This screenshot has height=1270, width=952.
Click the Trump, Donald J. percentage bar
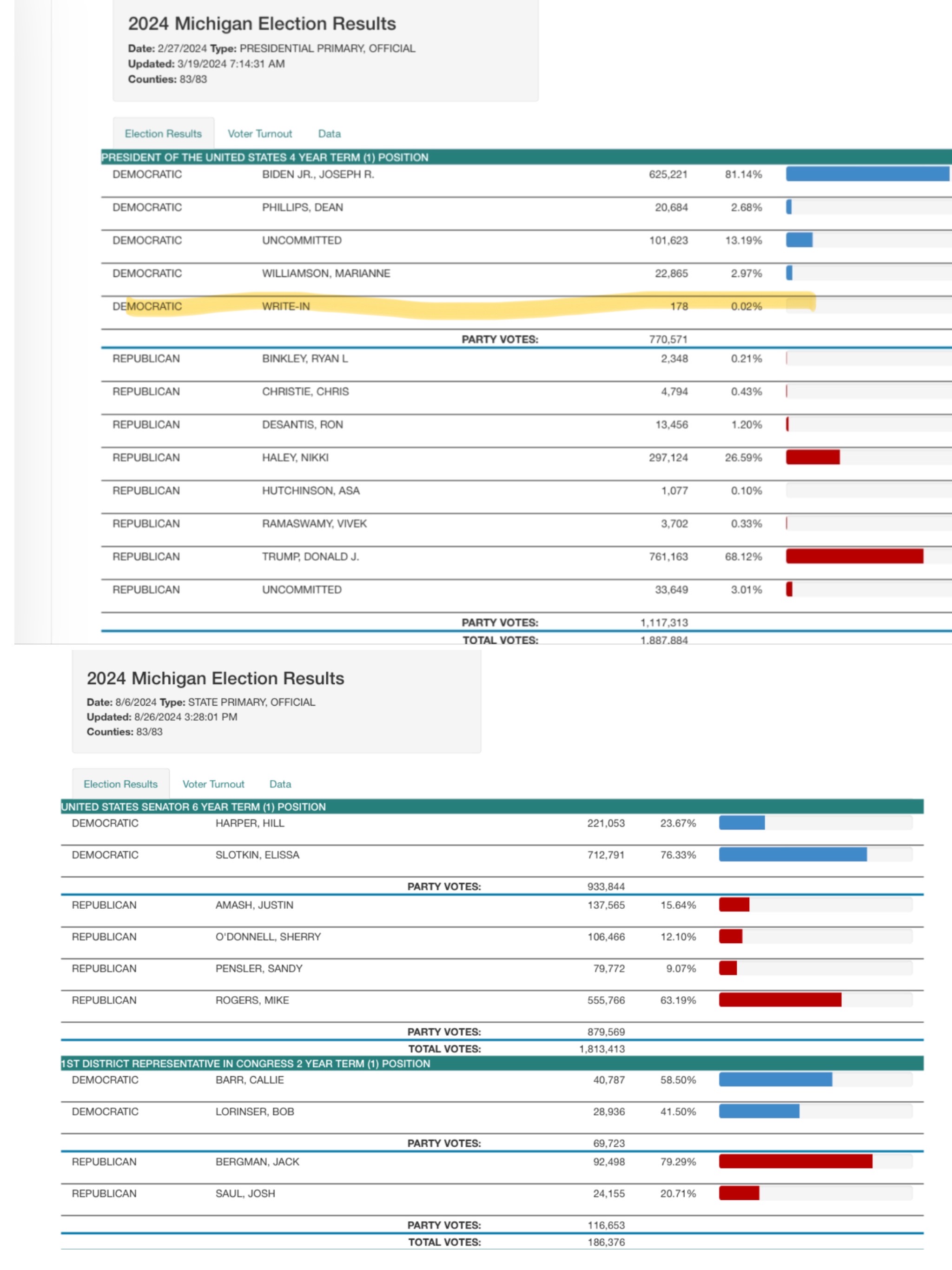(854, 556)
